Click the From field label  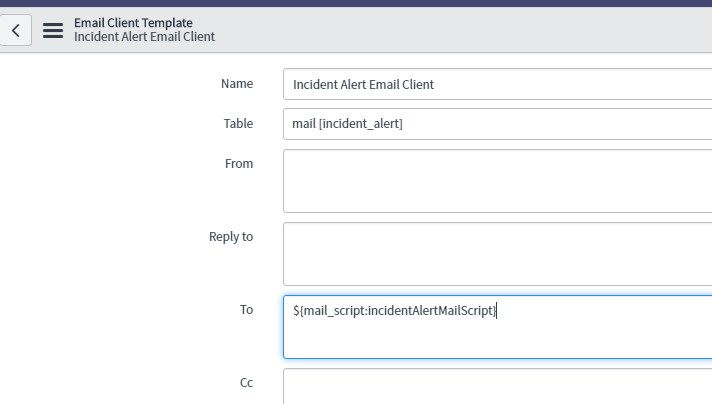pos(239,163)
